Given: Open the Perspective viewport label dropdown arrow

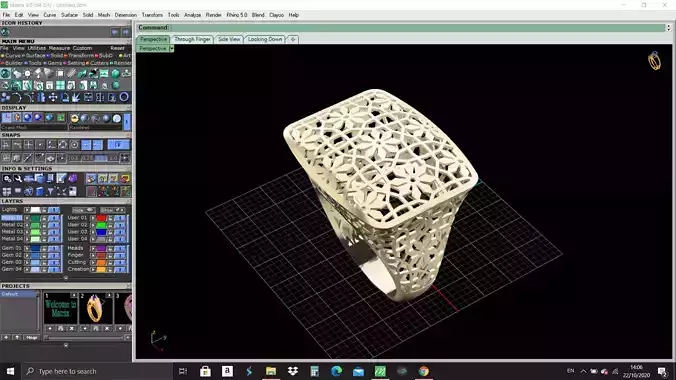Looking at the screenshot, I should coord(172,48).
